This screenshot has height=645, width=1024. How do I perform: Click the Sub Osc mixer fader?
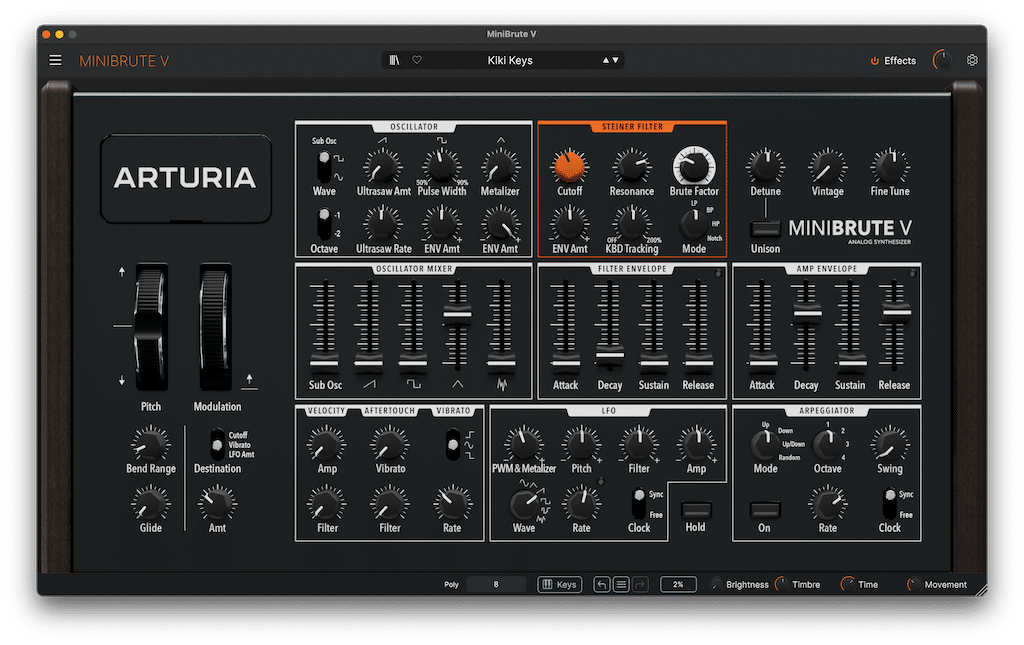pos(324,363)
